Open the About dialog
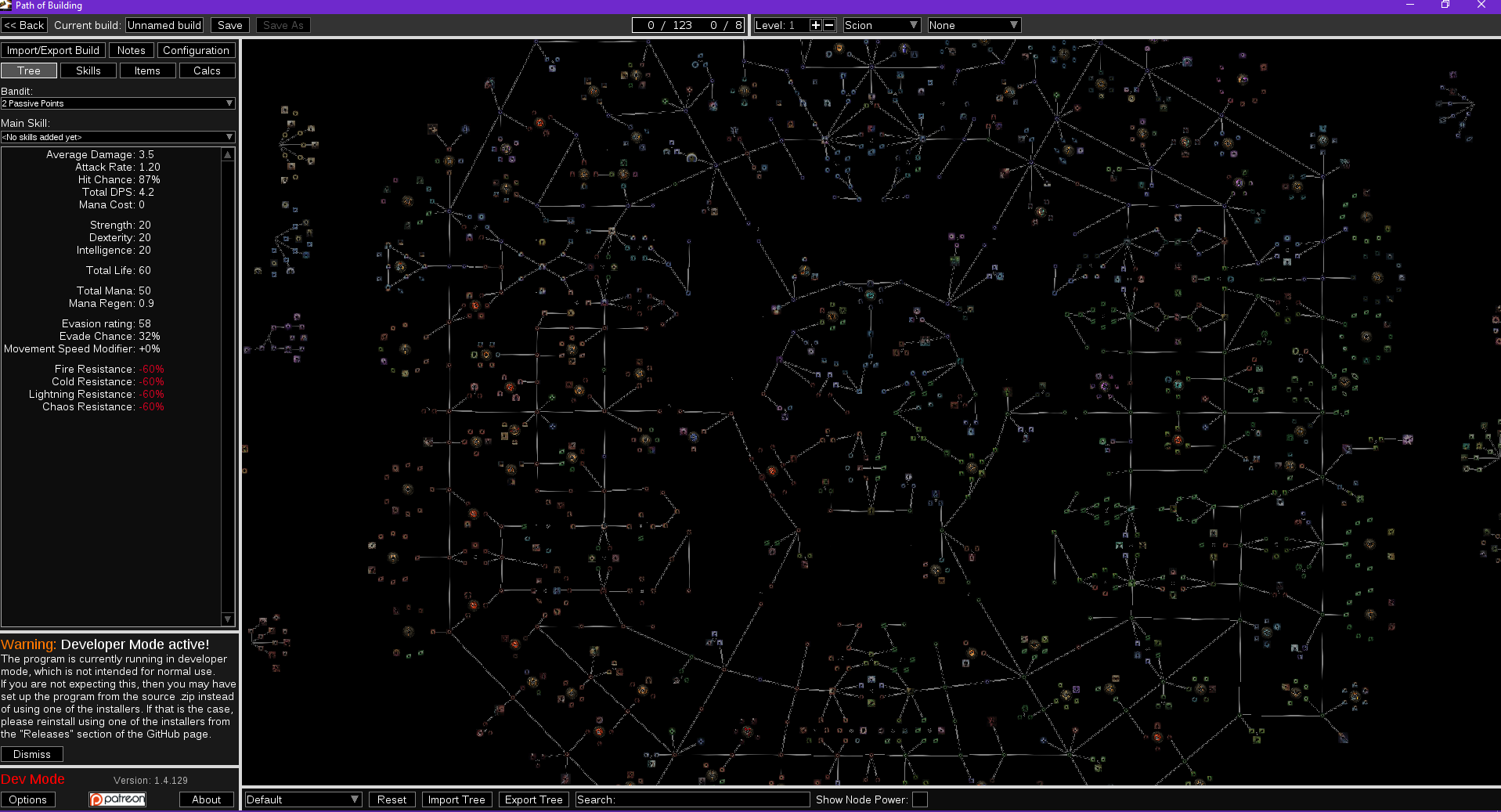 point(205,799)
